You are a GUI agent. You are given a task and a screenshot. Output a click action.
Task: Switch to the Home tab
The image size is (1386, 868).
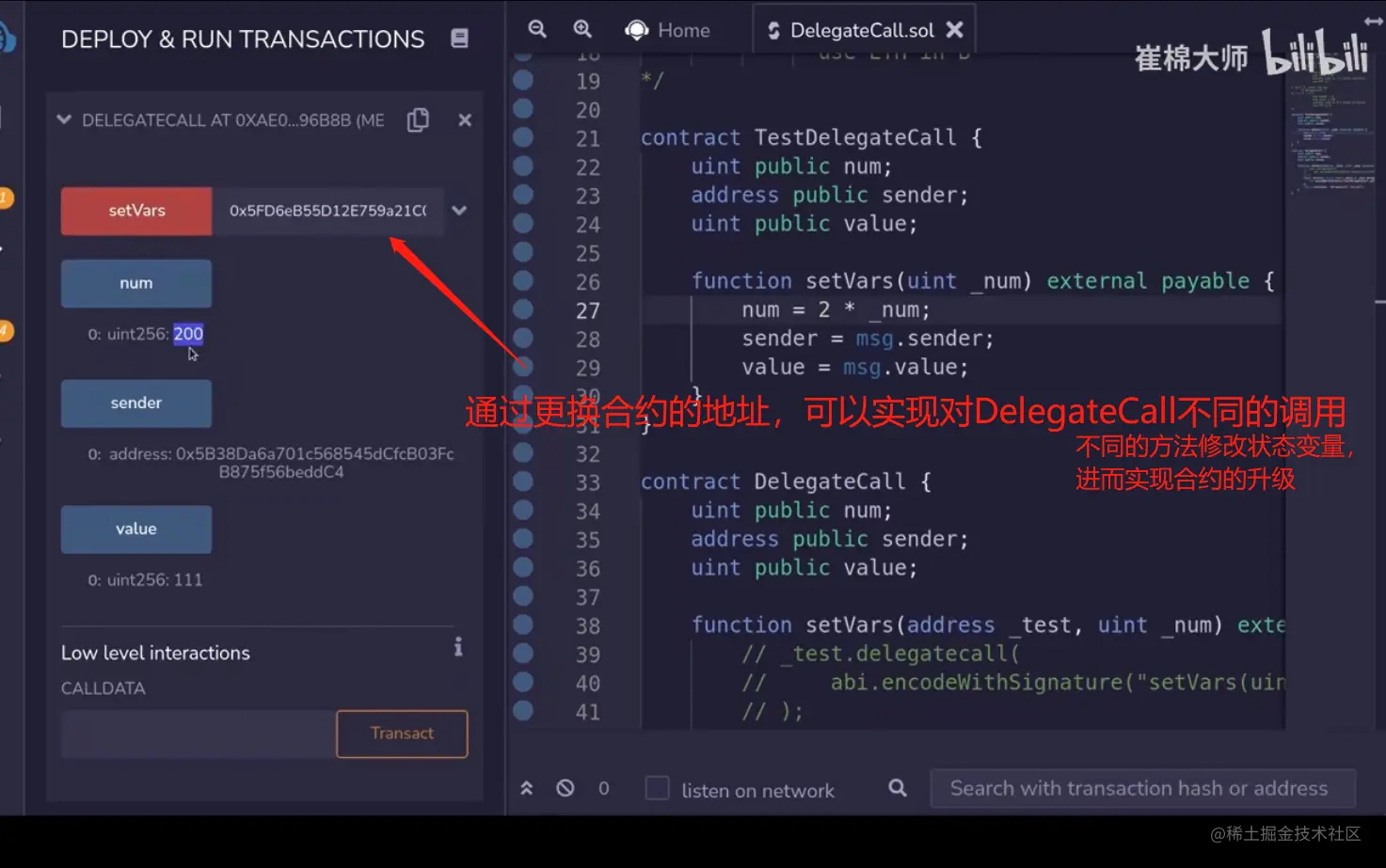tap(668, 30)
